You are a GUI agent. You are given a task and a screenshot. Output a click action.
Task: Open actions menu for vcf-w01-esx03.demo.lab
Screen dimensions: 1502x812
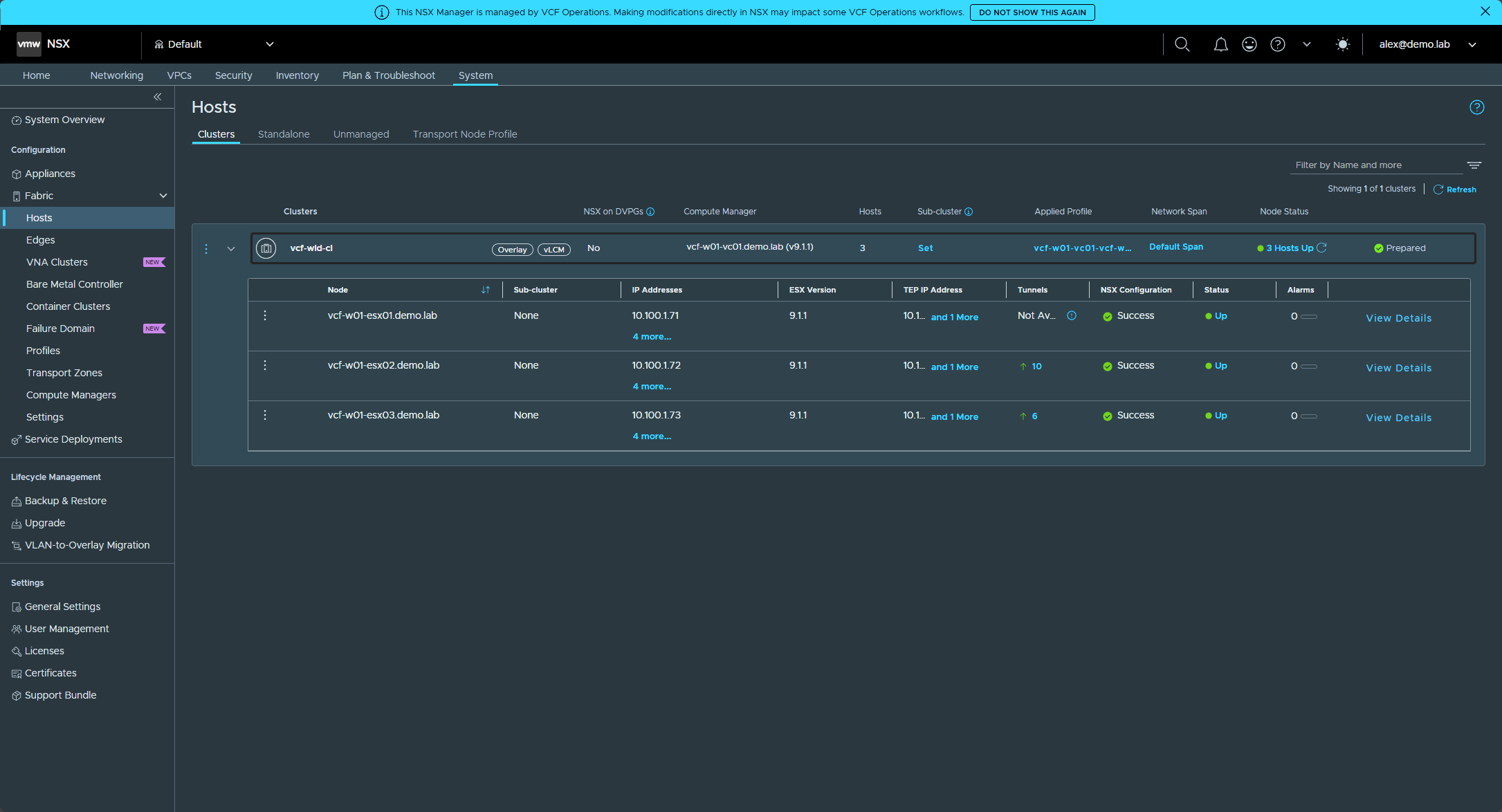(x=265, y=415)
